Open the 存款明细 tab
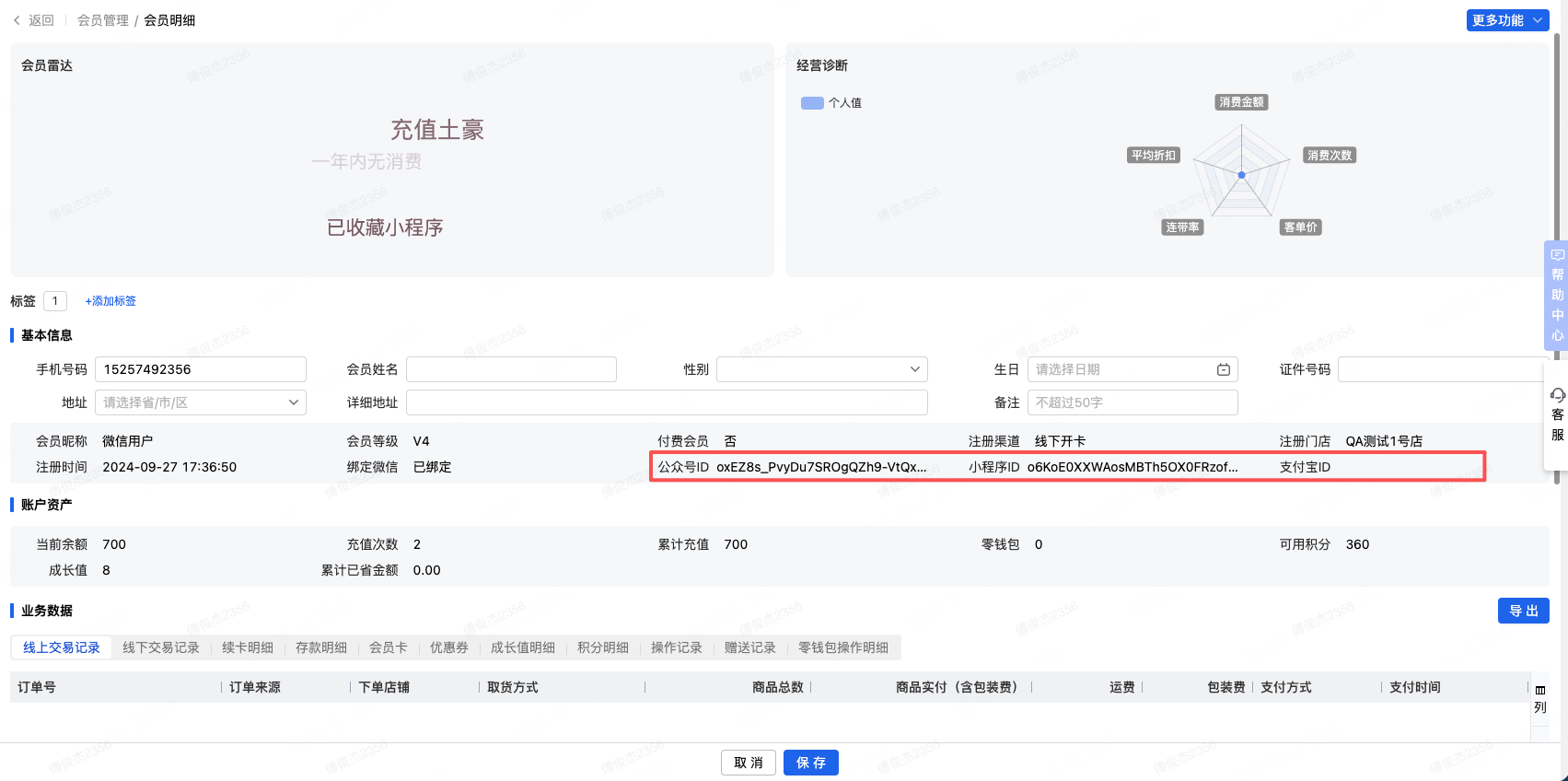Screen dimensions: 1568x781 [321, 647]
